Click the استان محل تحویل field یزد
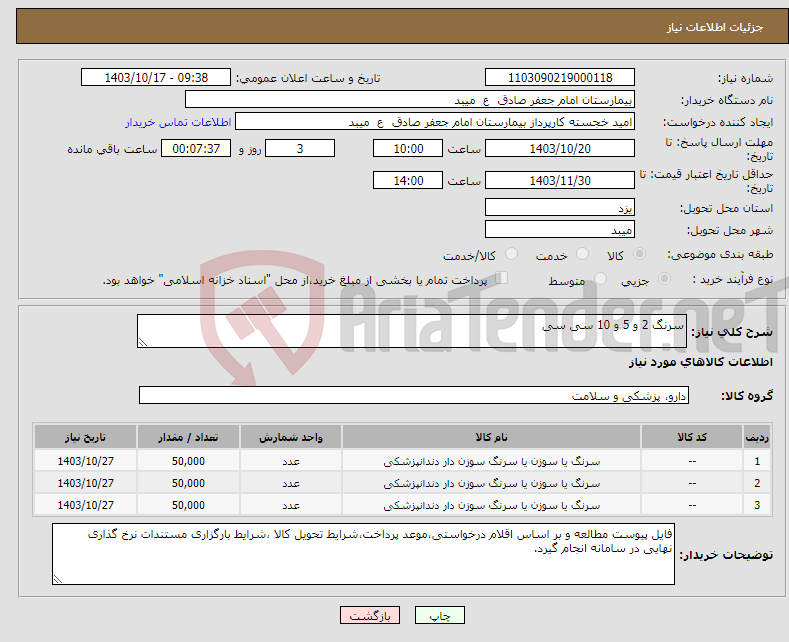 click(x=560, y=207)
